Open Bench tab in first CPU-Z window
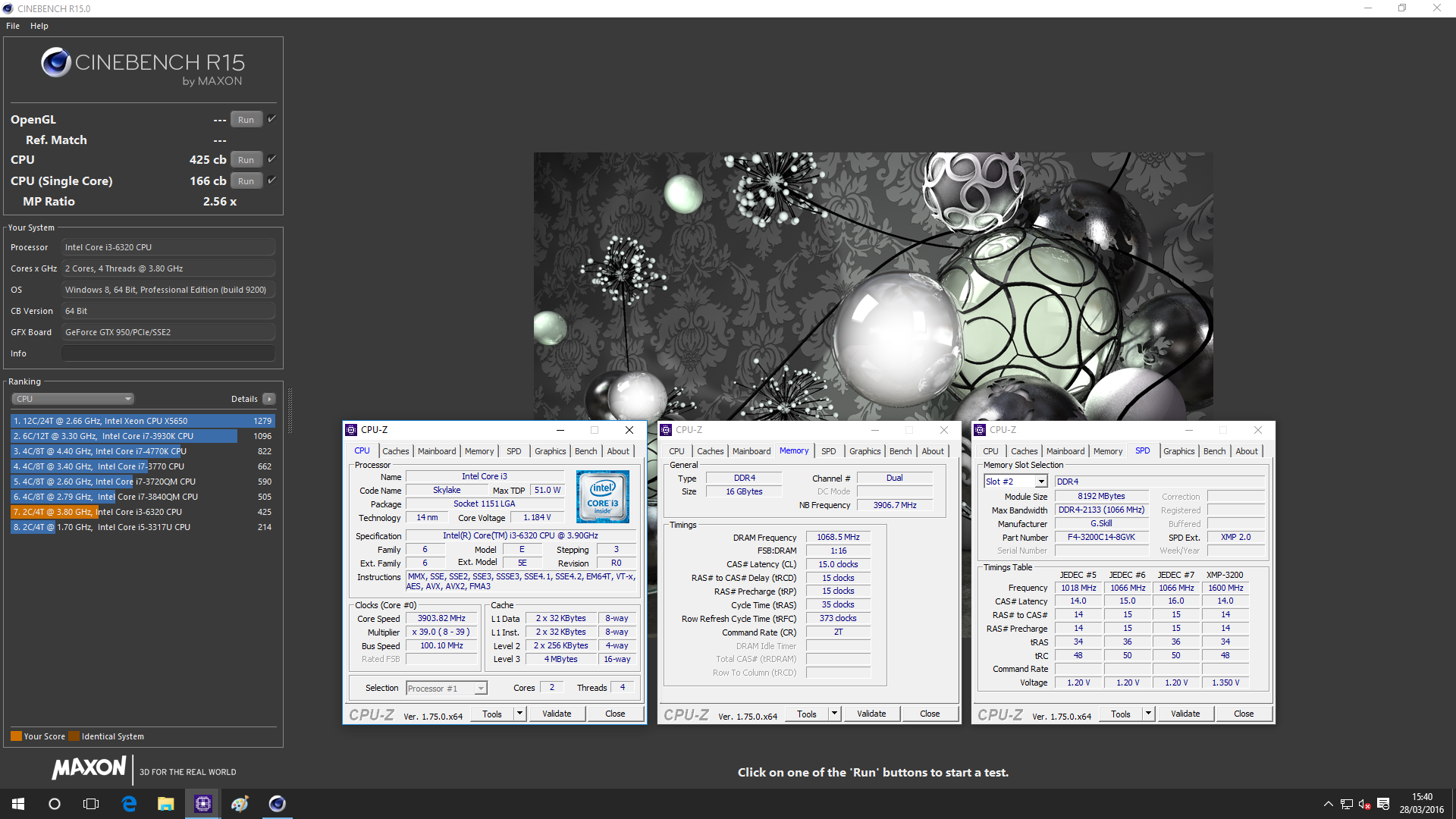The width and height of the screenshot is (1456, 819). click(585, 451)
